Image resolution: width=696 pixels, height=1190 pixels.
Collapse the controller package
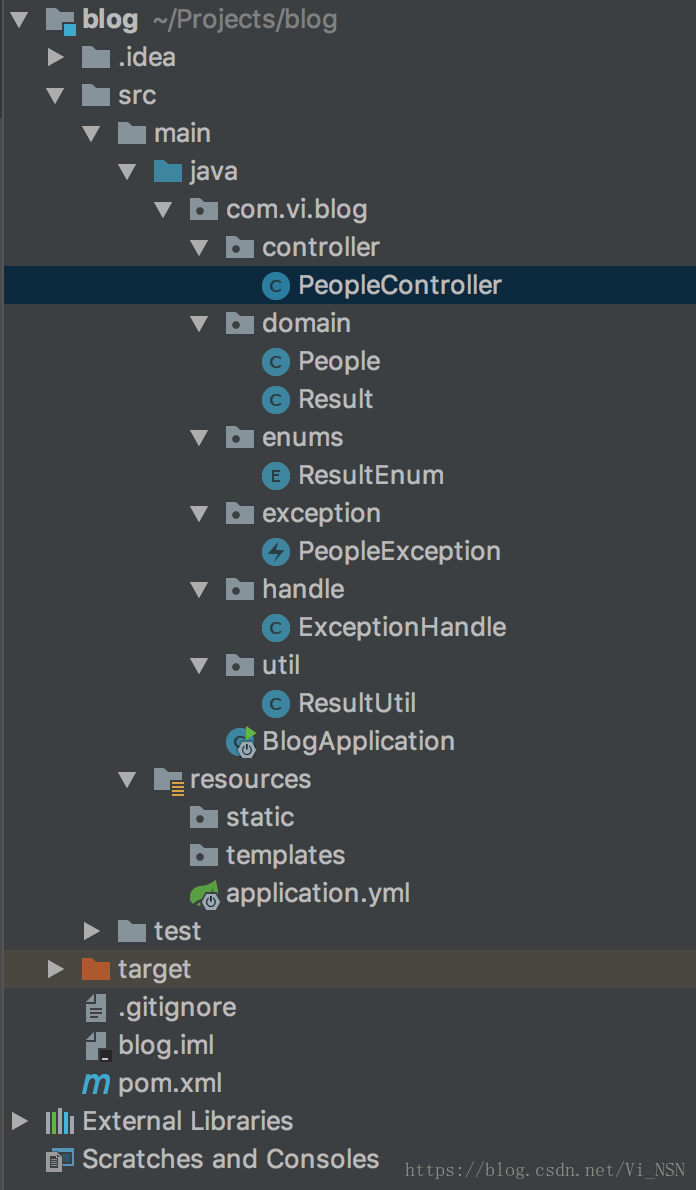click(199, 248)
